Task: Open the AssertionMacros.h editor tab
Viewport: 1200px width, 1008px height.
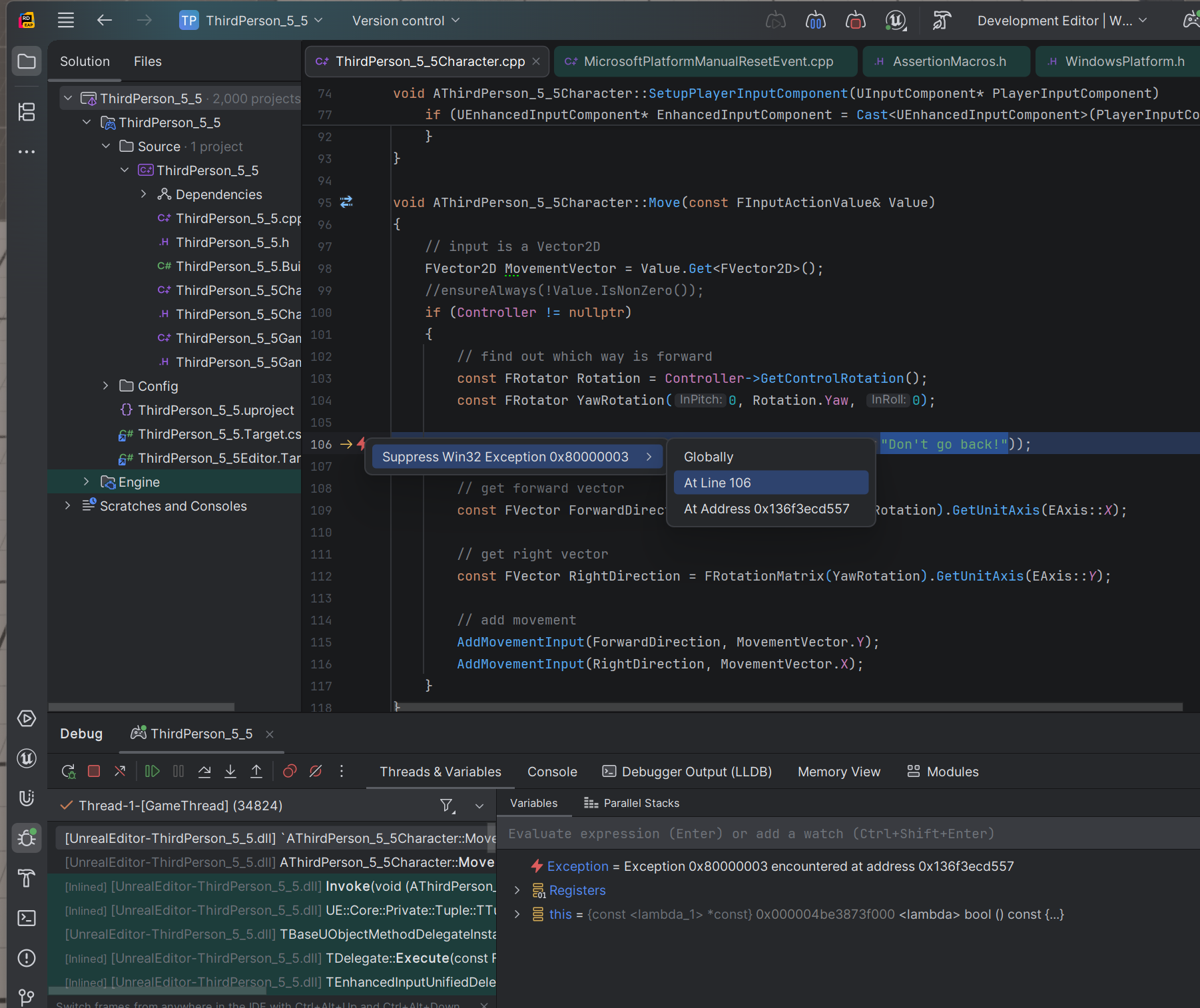Action: 947,61
